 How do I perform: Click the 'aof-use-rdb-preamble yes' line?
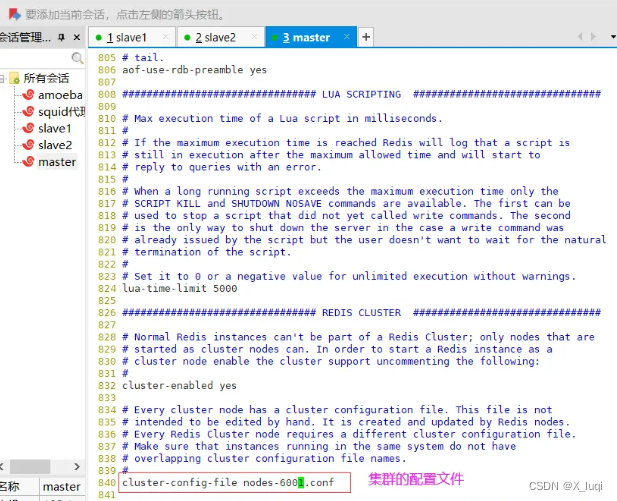tap(194, 70)
